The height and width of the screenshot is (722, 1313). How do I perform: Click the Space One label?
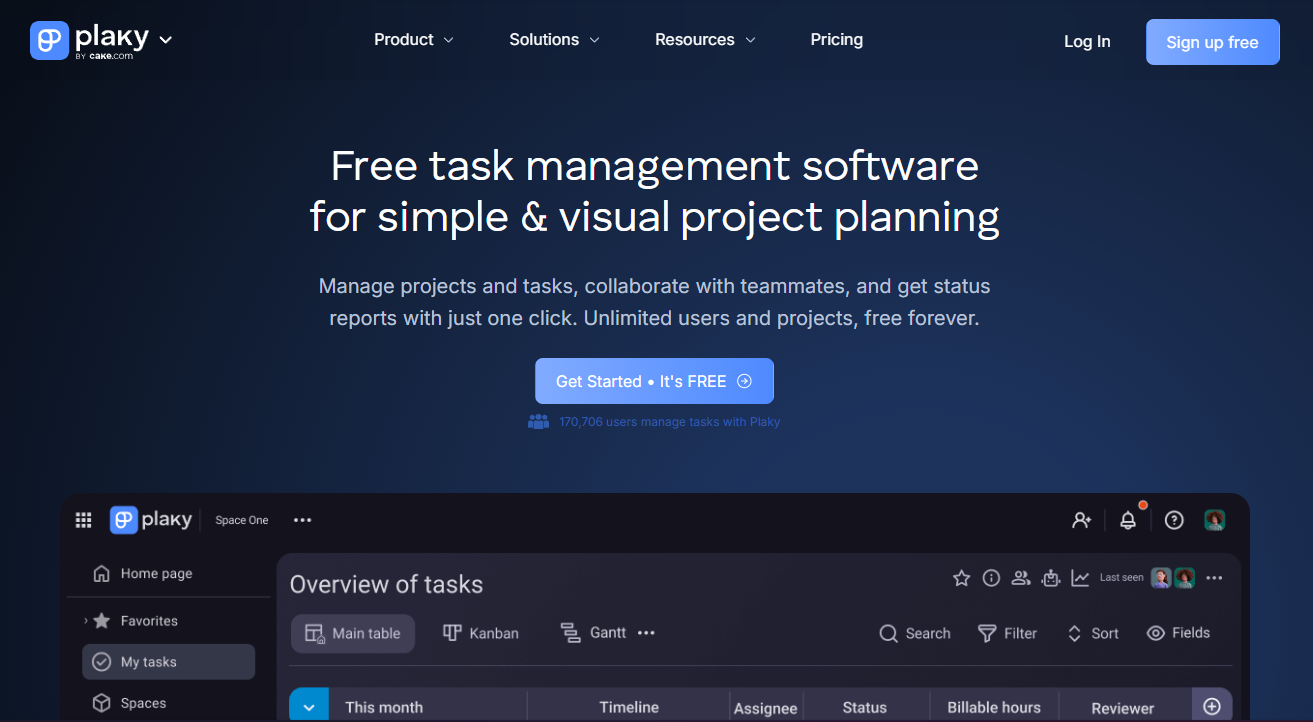(242, 520)
